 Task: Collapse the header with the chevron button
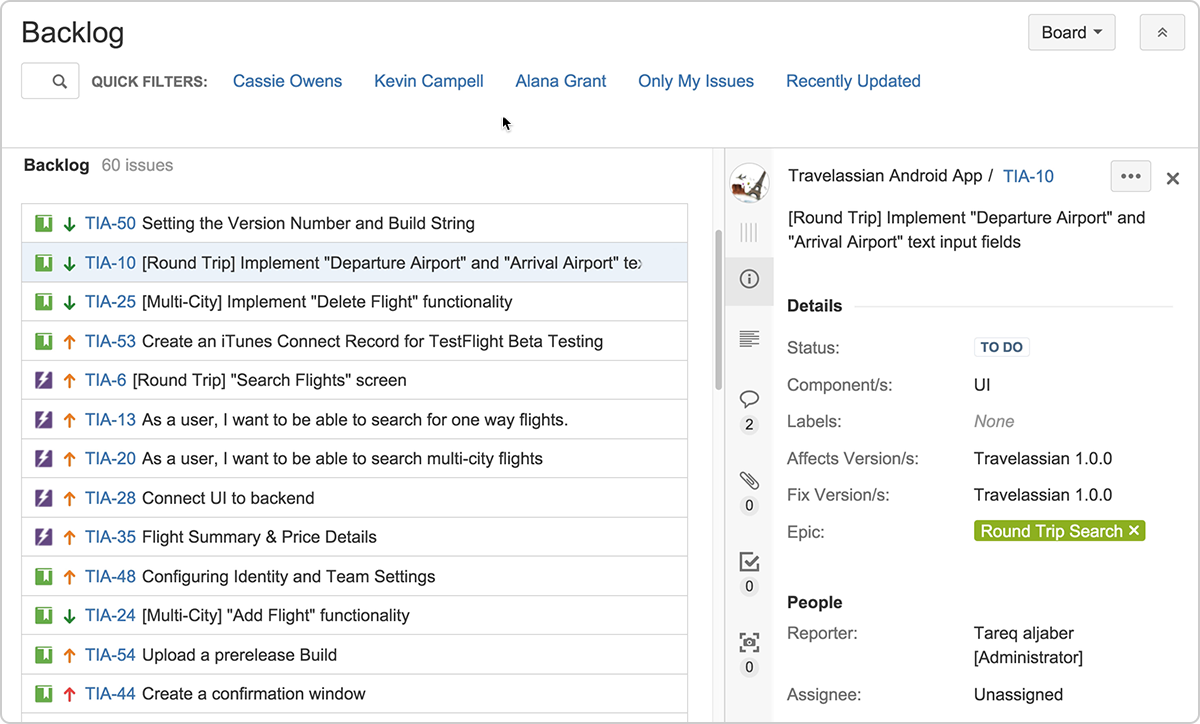tap(1161, 32)
